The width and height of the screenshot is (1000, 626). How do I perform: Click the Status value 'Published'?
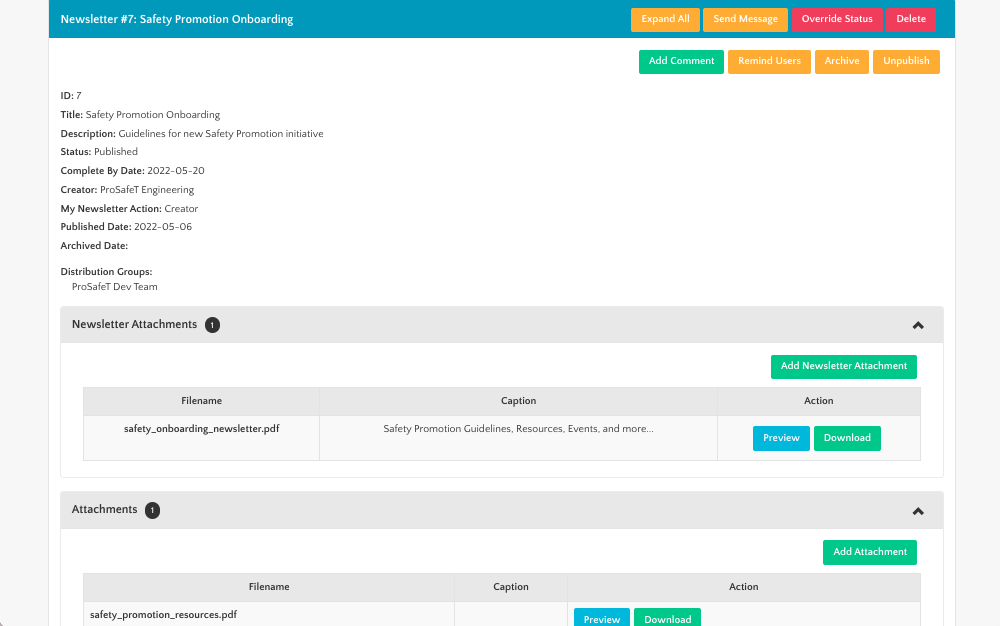click(115, 152)
